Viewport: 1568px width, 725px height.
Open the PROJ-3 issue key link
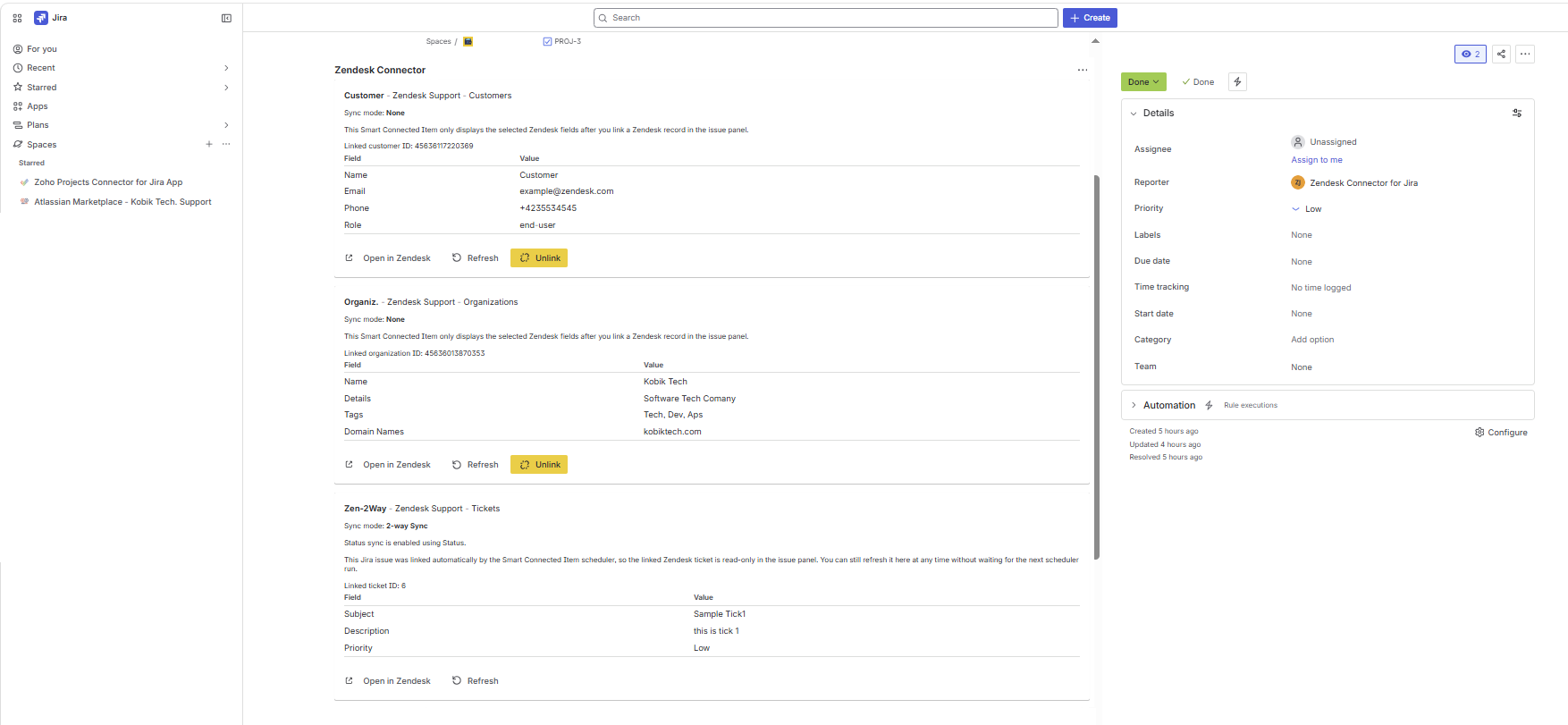568,42
